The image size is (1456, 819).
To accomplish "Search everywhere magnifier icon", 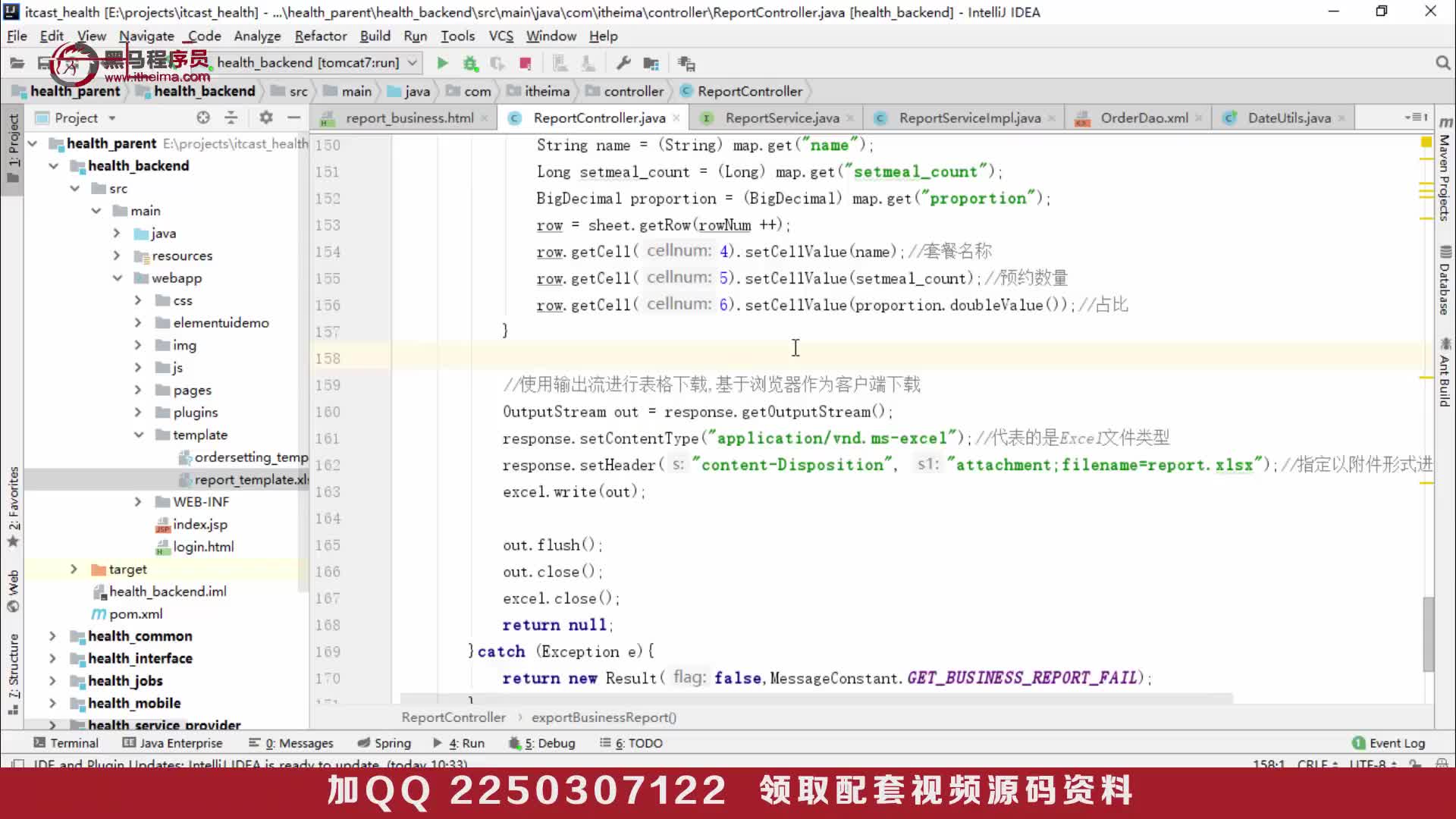I will [1442, 63].
